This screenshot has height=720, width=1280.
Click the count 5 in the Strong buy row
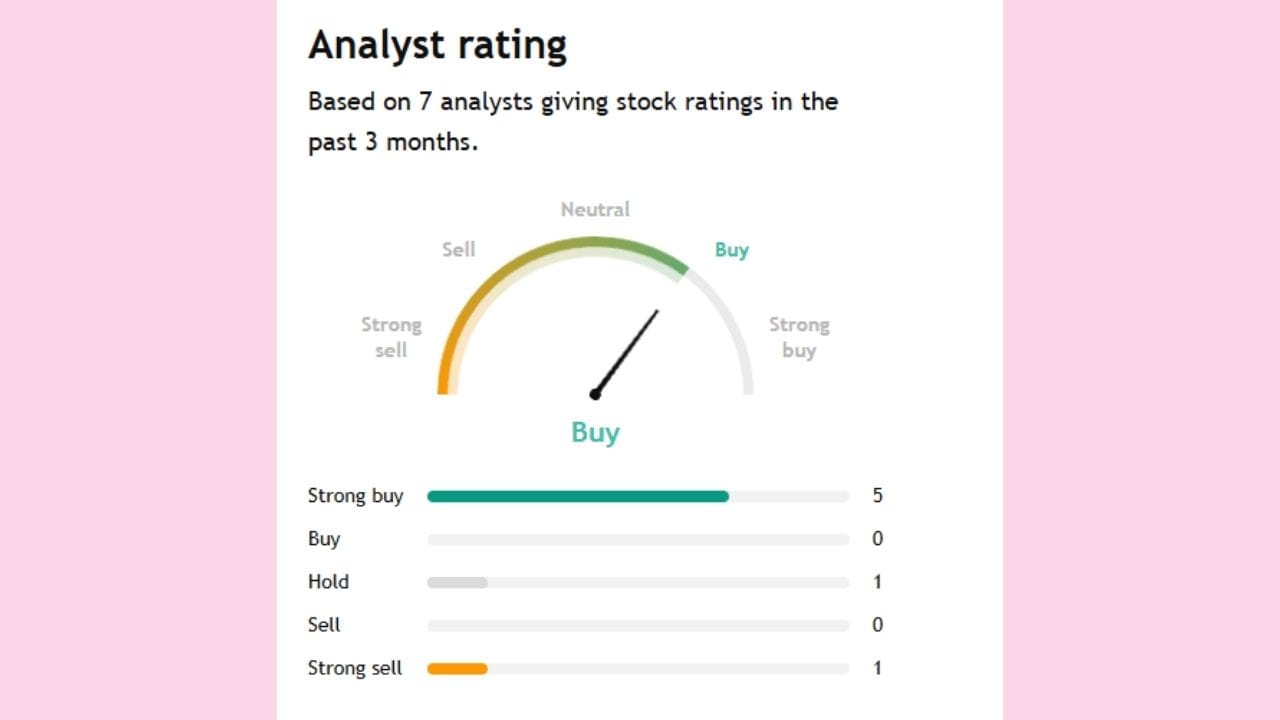tap(877, 496)
